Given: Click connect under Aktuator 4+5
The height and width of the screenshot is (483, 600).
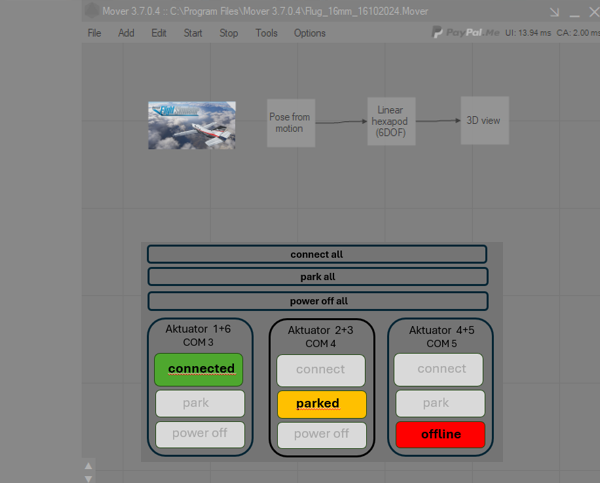Looking at the screenshot, I should point(440,369).
